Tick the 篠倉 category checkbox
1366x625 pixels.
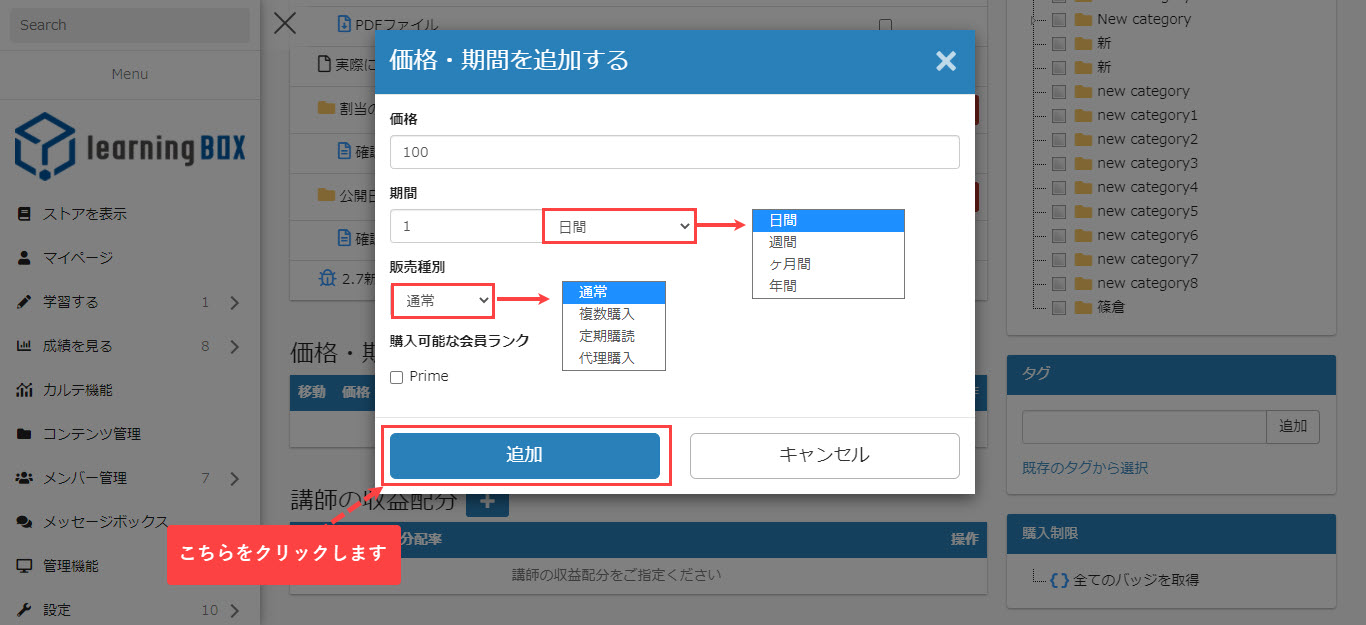1058,307
